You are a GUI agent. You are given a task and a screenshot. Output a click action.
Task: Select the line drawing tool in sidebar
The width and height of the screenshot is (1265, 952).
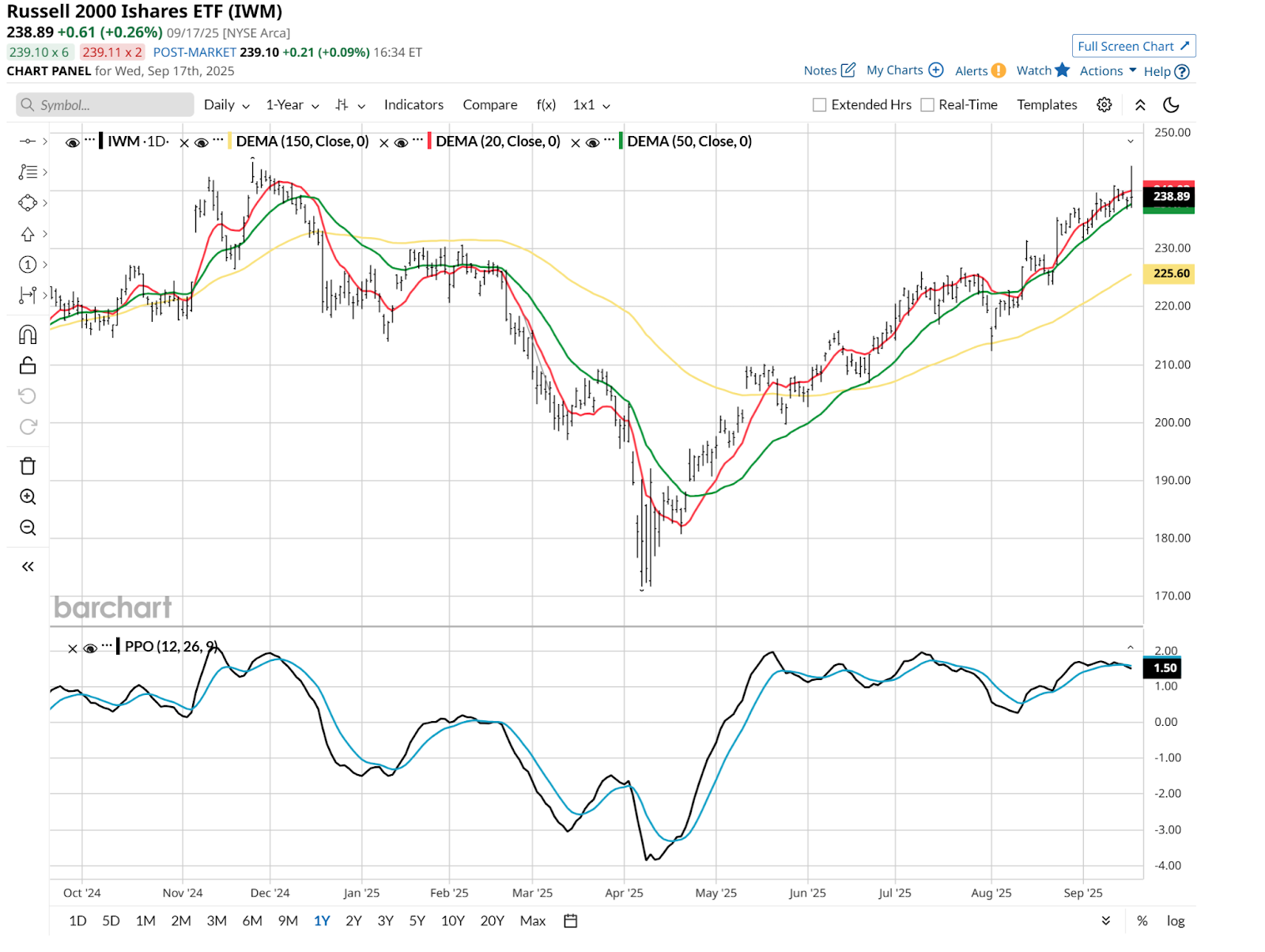(x=28, y=141)
